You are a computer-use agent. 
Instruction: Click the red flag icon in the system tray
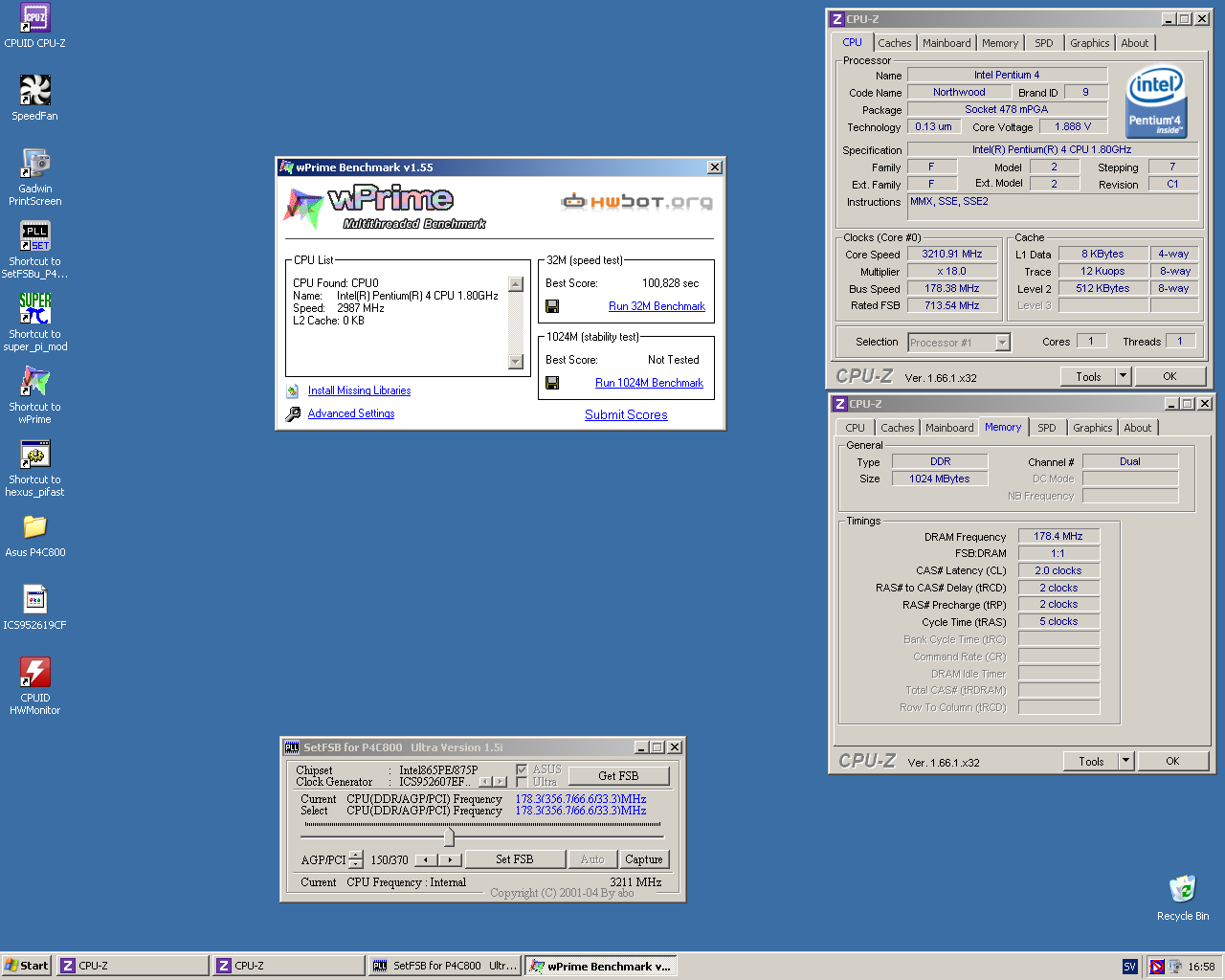pyautogui.click(x=1156, y=967)
